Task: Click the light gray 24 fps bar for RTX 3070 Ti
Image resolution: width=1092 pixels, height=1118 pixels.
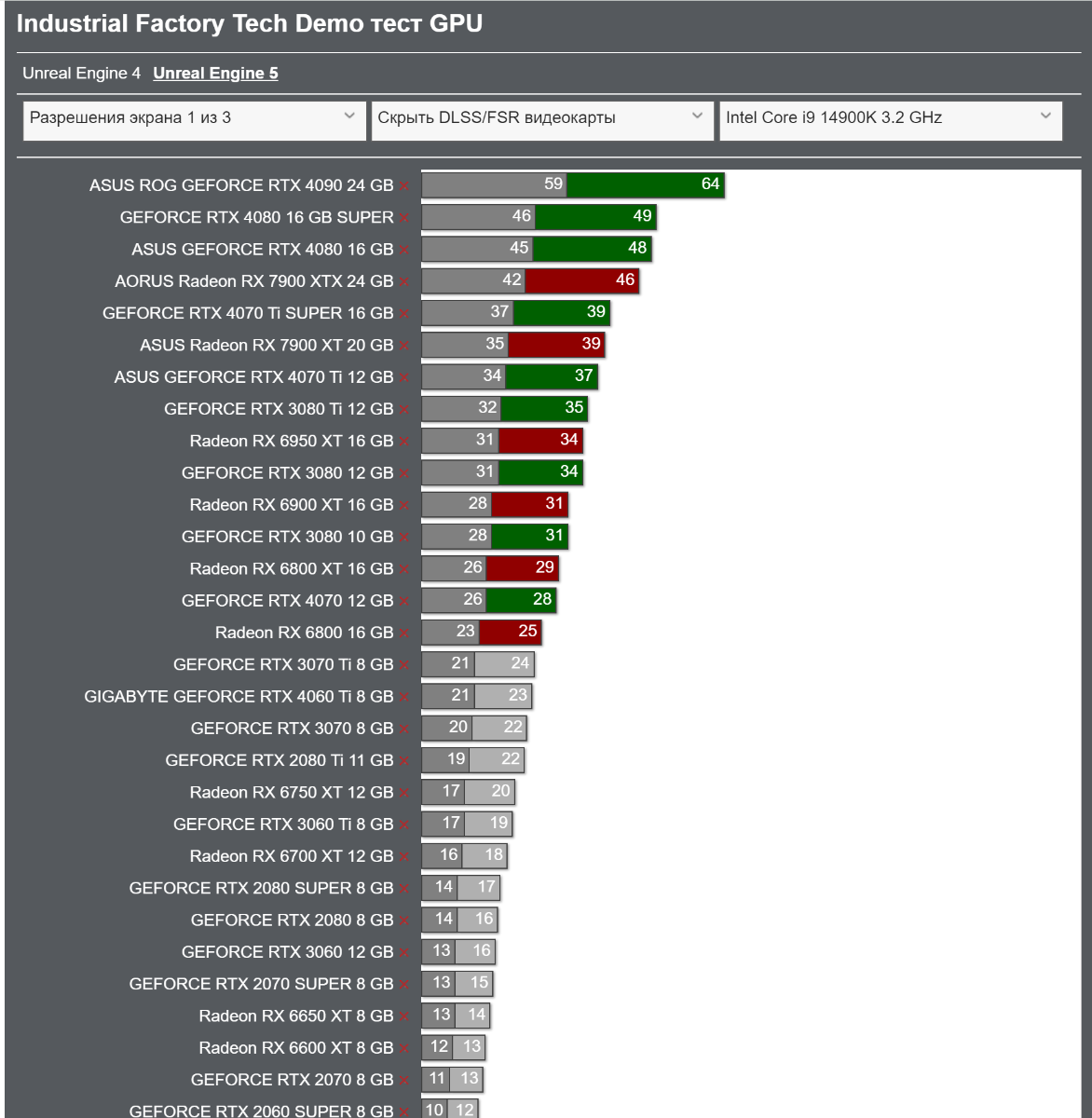Action: (x=504, y=664)
